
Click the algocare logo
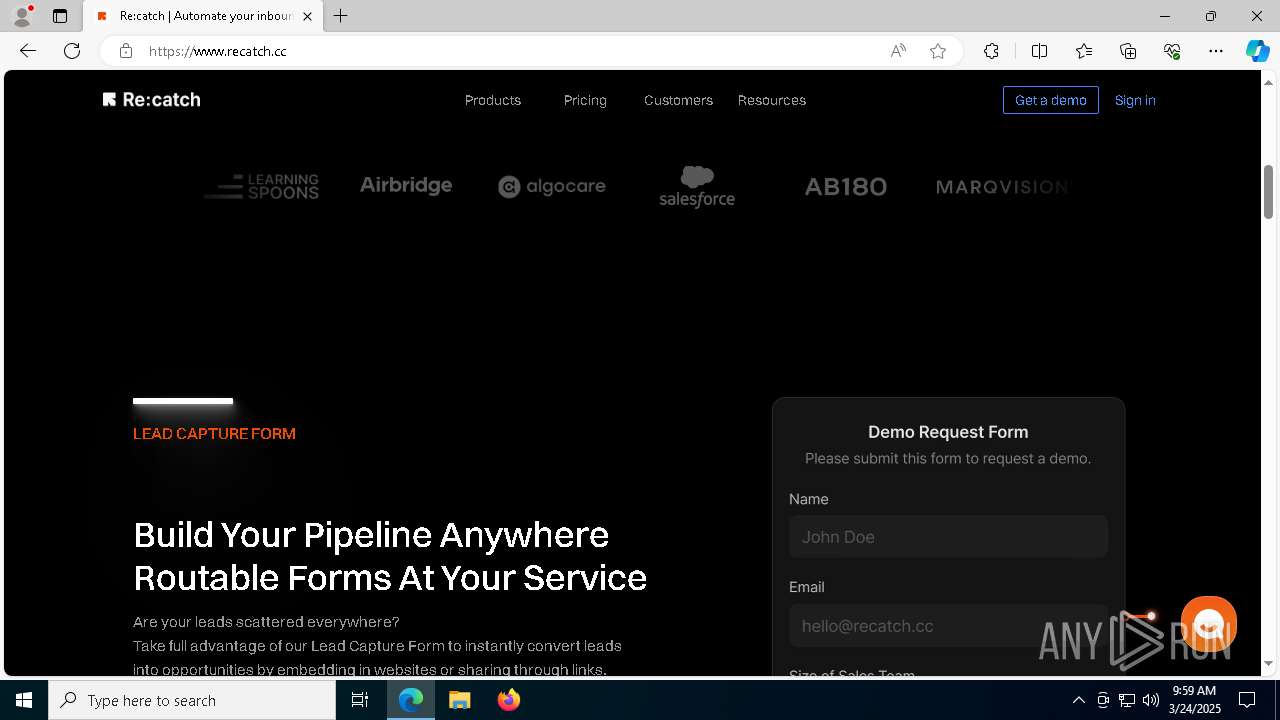coord(552,186)
